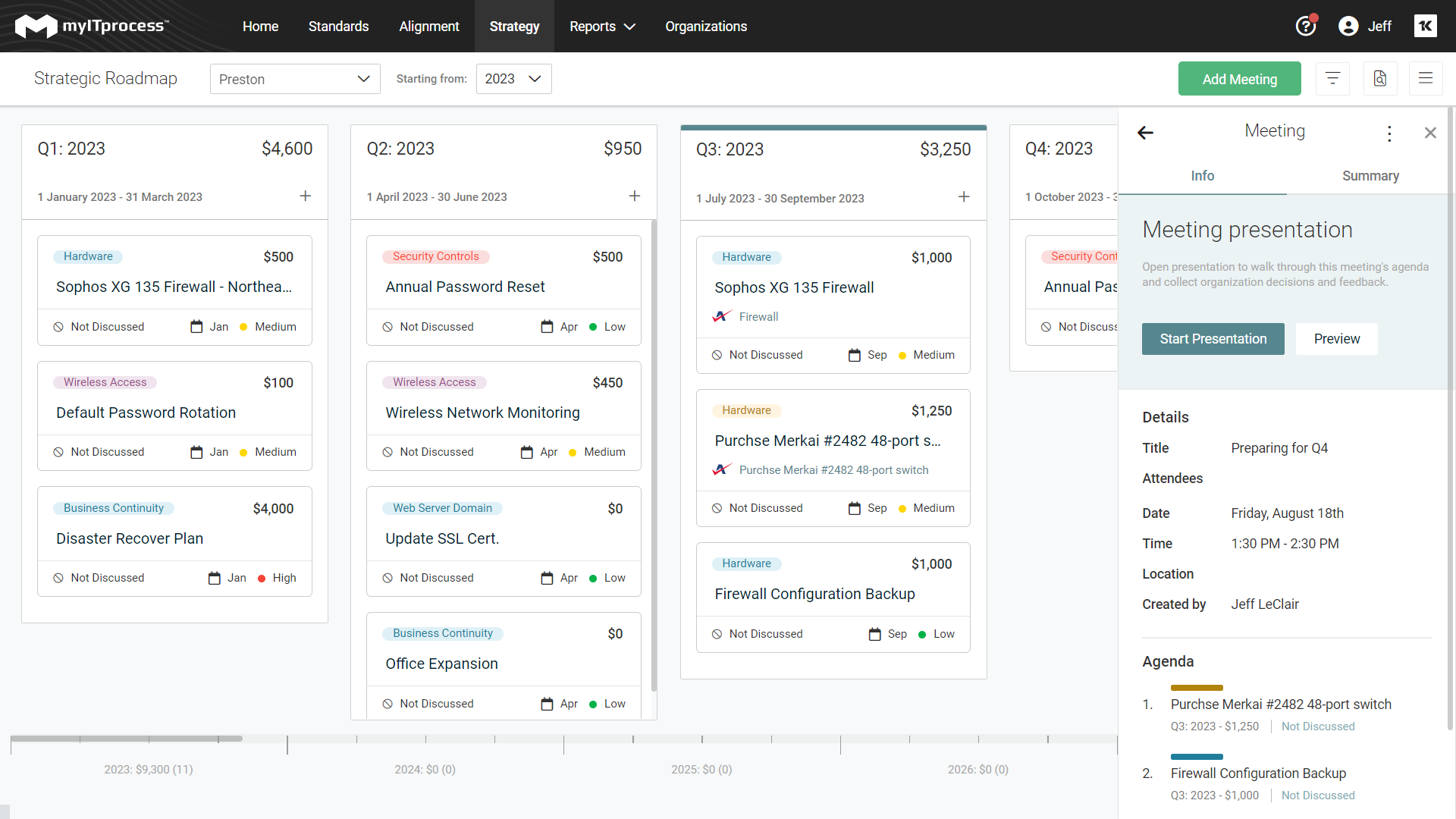Open the Default Password Rotation card title
The image size is (1456, 819).
tap(146, 413)
